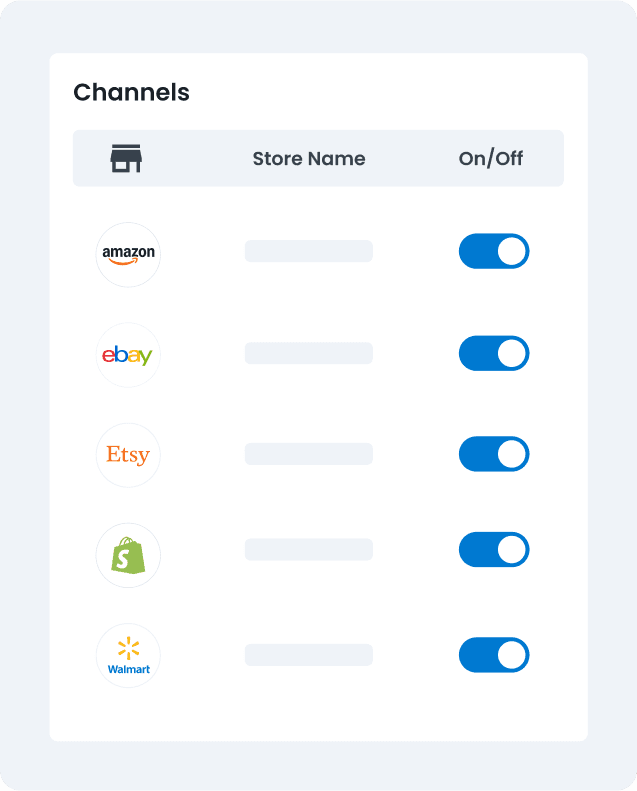This screenshot has width=637, height=791.
Task: Click the Shopify store name placeholder
Action: click(x=309, y=550)
